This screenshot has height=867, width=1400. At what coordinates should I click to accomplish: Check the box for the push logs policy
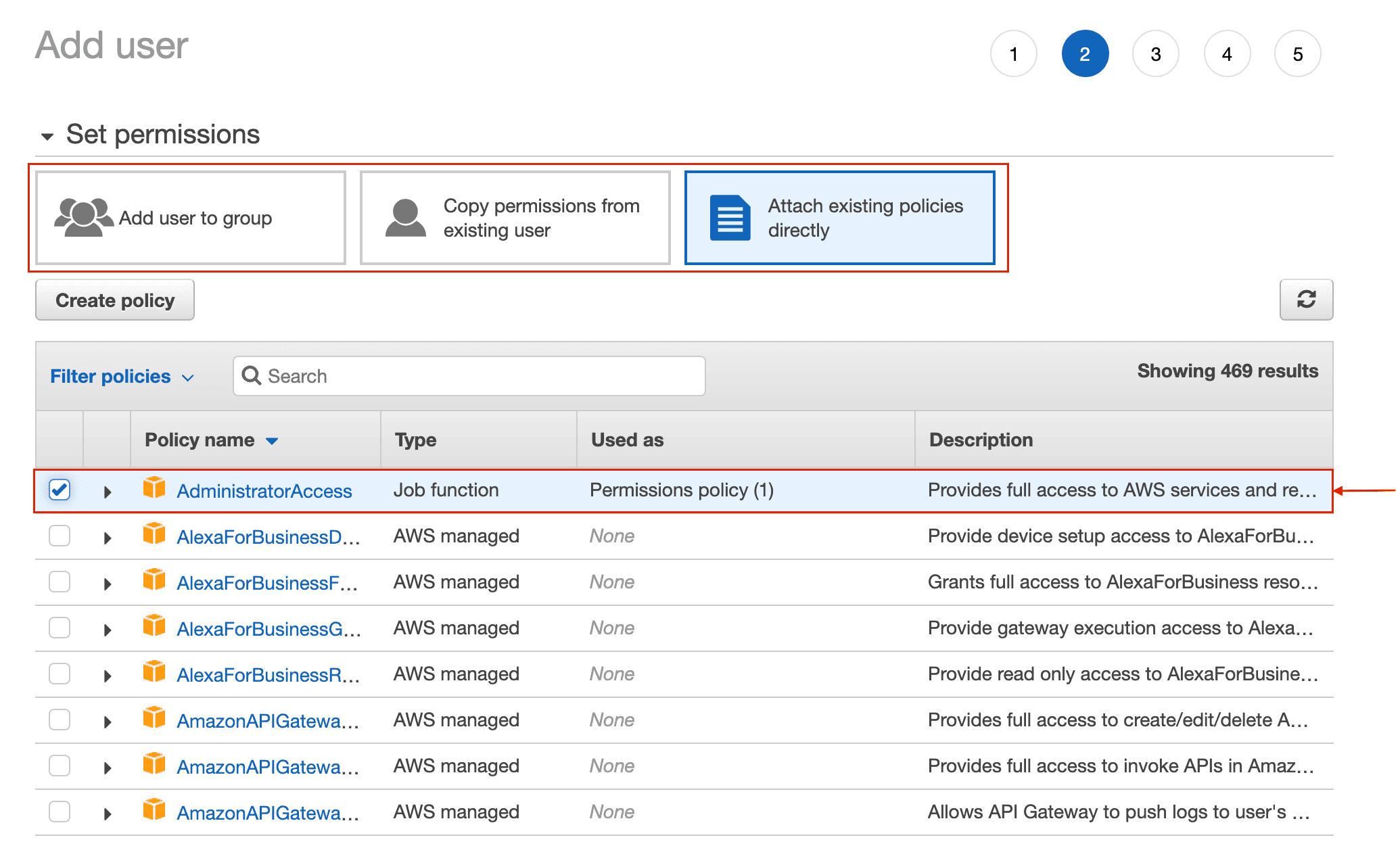coord(60,812)
